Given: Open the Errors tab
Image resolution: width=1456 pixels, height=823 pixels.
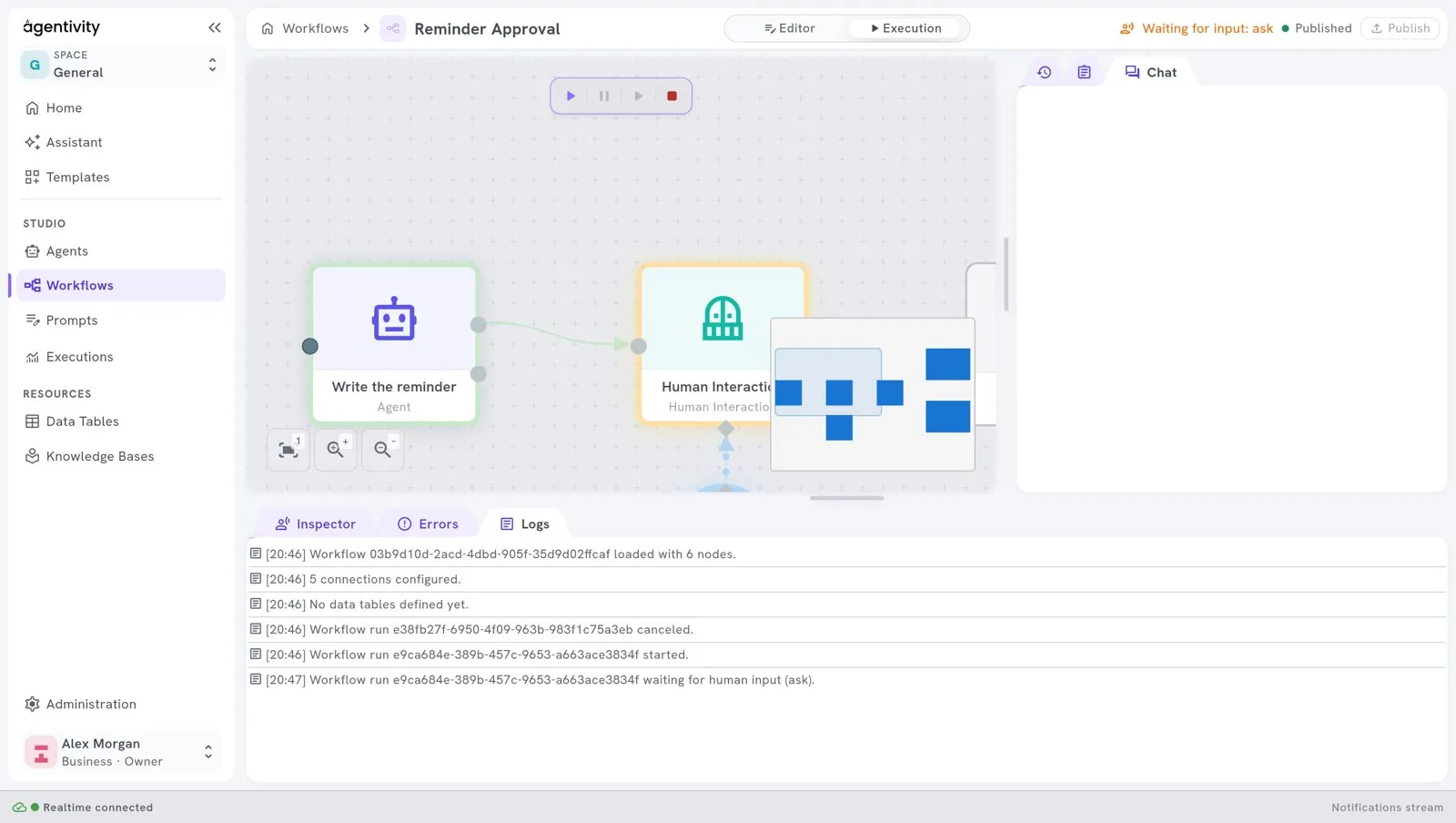Looking at the screenshot, I should click(428, 523).
